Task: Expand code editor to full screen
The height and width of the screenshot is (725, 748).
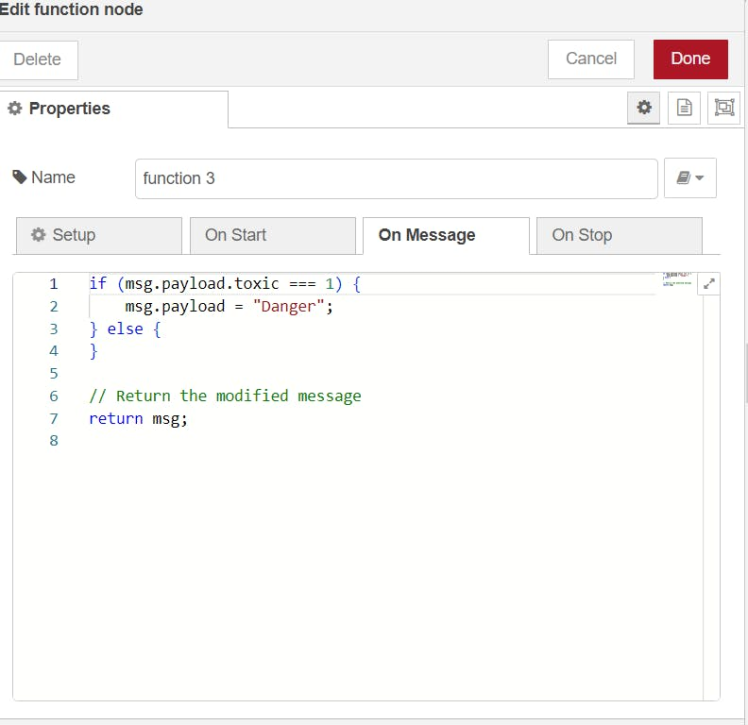Action: pos(709,284)
